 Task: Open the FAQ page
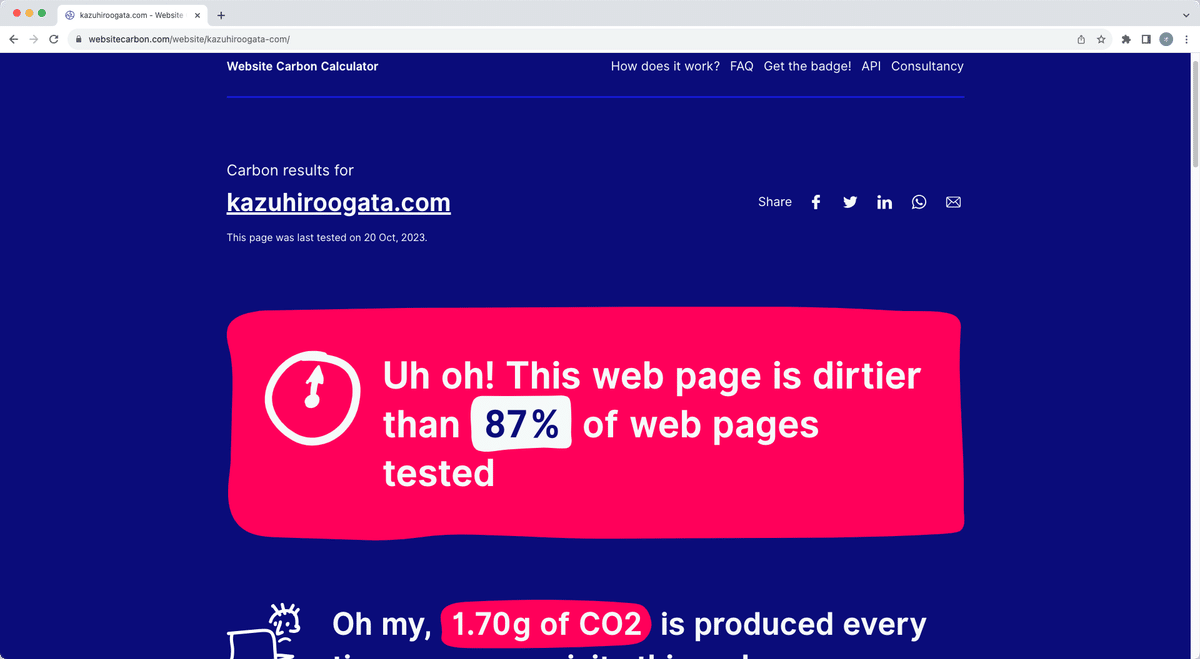[x=742, y=66]
